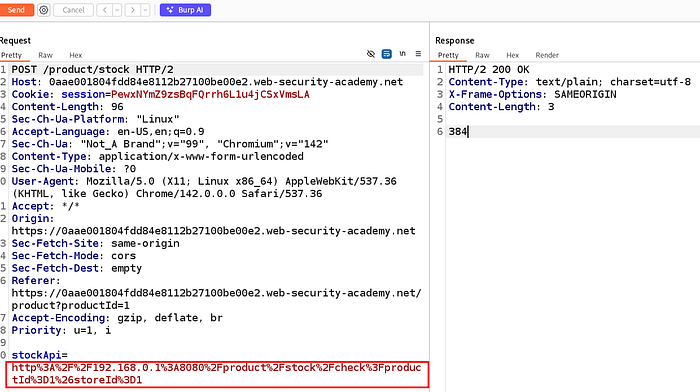Switch to Response Render tab

pyautogui.click(x=547, y=55)
